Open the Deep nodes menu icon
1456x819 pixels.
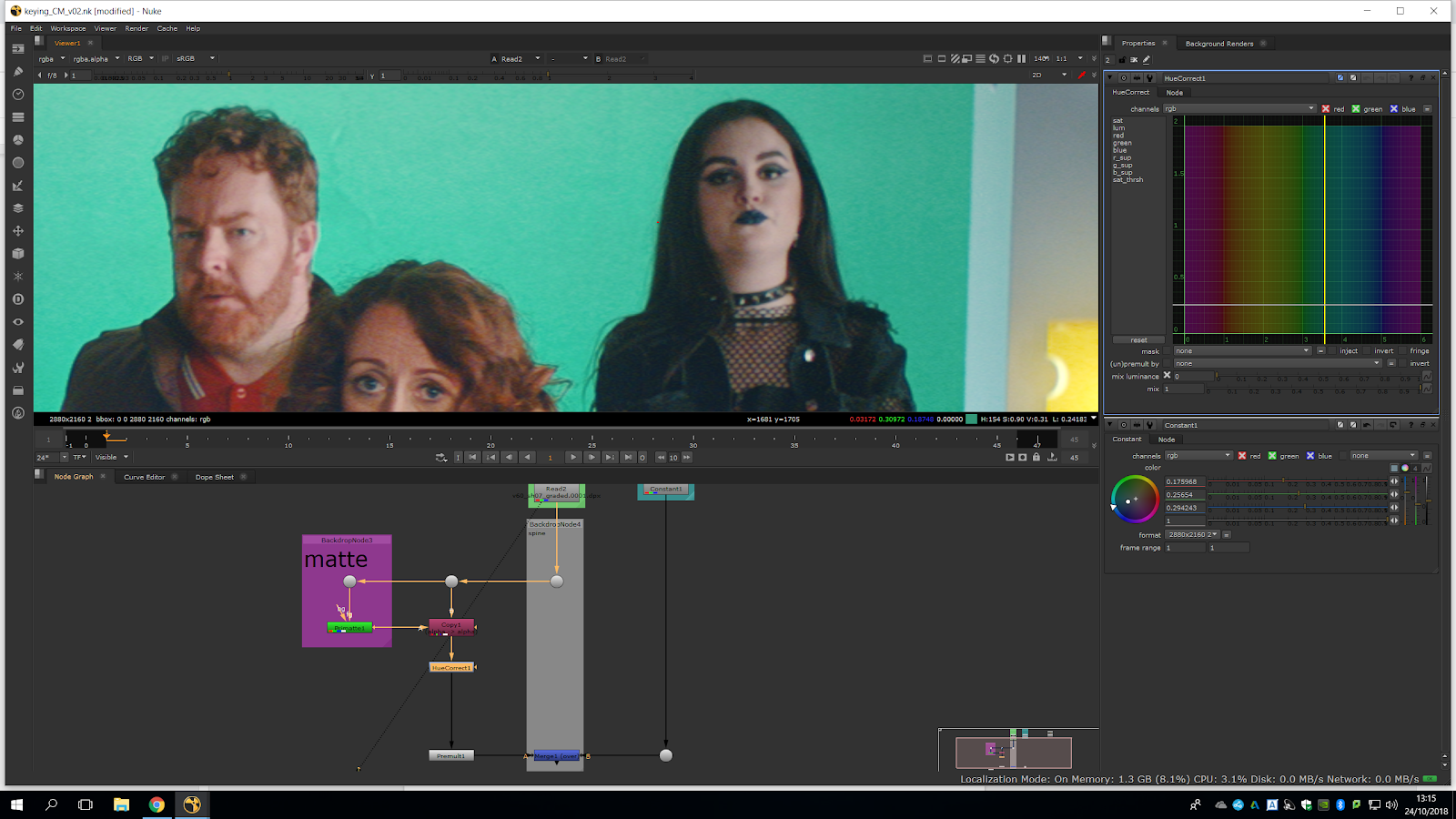(17, 299)
